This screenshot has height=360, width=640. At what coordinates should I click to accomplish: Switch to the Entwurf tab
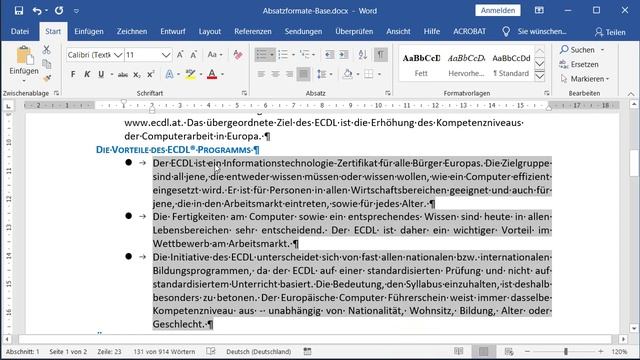click(x=173, y=31)
